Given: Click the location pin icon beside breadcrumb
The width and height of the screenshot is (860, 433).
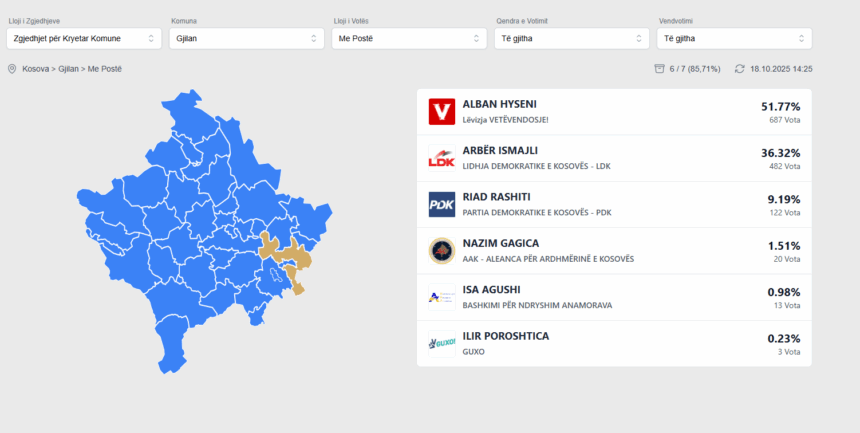Looking at the screenshot, I should click(12, 69).
